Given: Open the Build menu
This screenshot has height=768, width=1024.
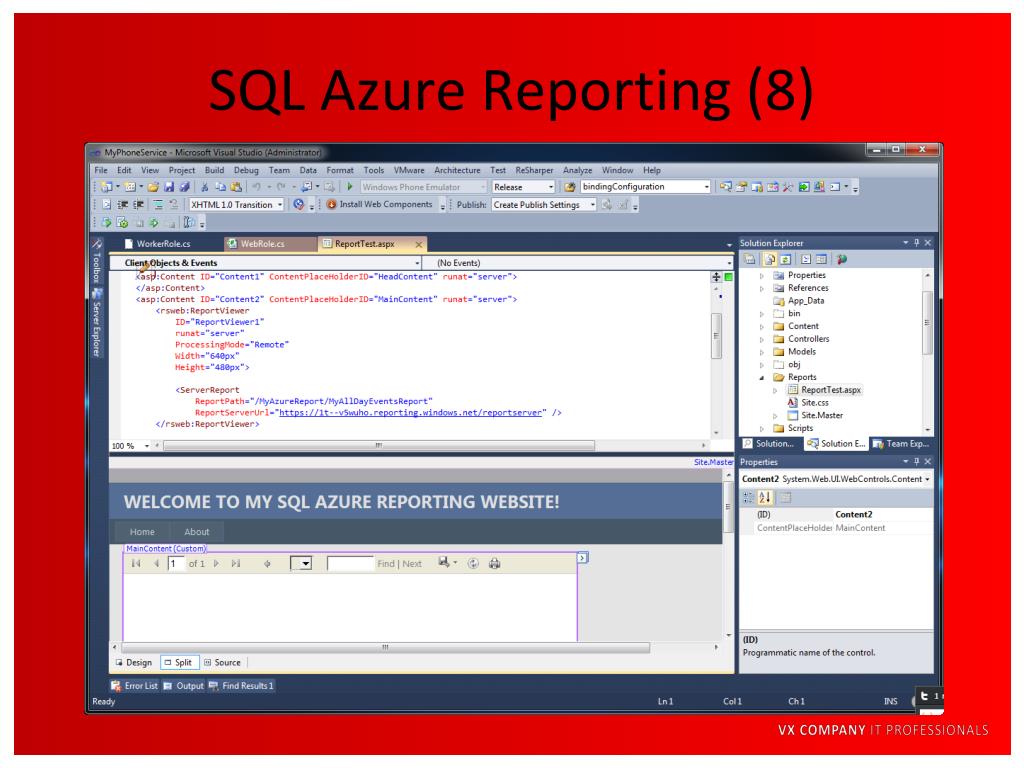Looking at the screenshot, I should pyautogui.click(x=214, y=170).
